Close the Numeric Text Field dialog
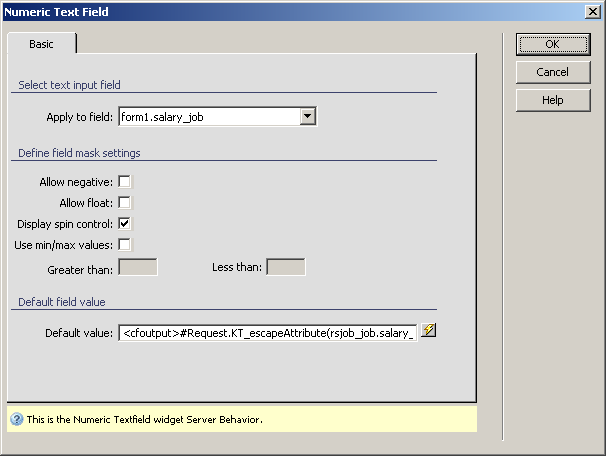Image resolution: width=606 pixels, height=456 pixels. [591, 11]
